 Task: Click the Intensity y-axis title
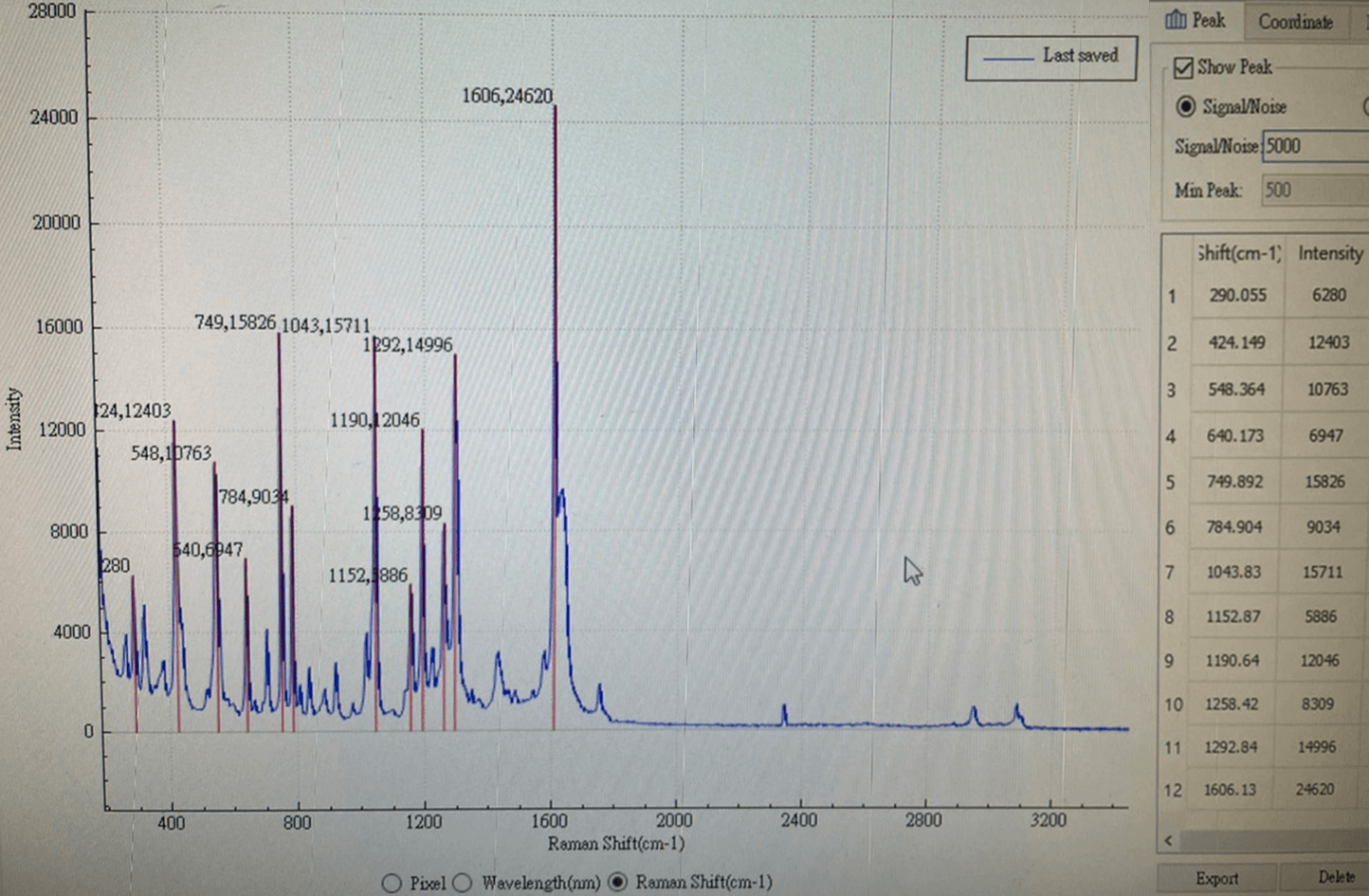(x=13, y=418)
